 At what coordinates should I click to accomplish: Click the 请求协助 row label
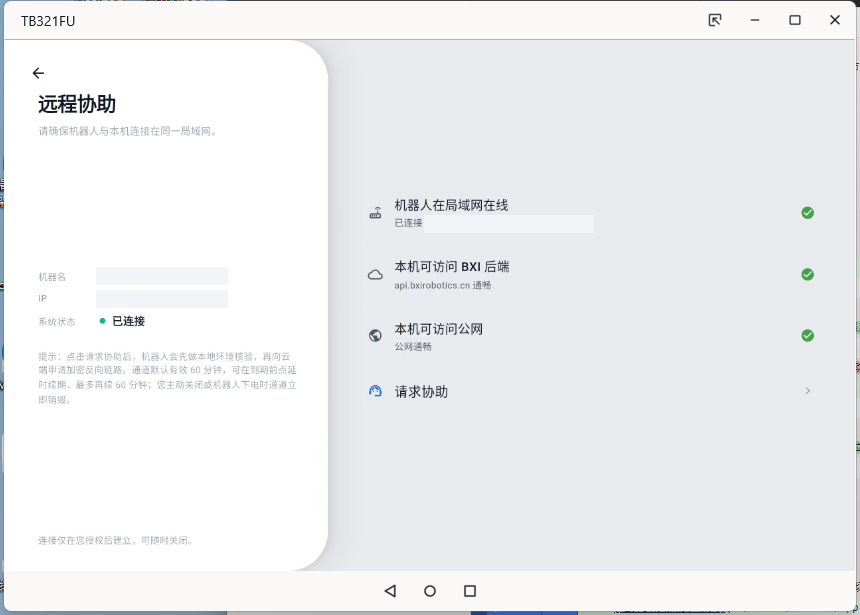click(x=421, y=392)
